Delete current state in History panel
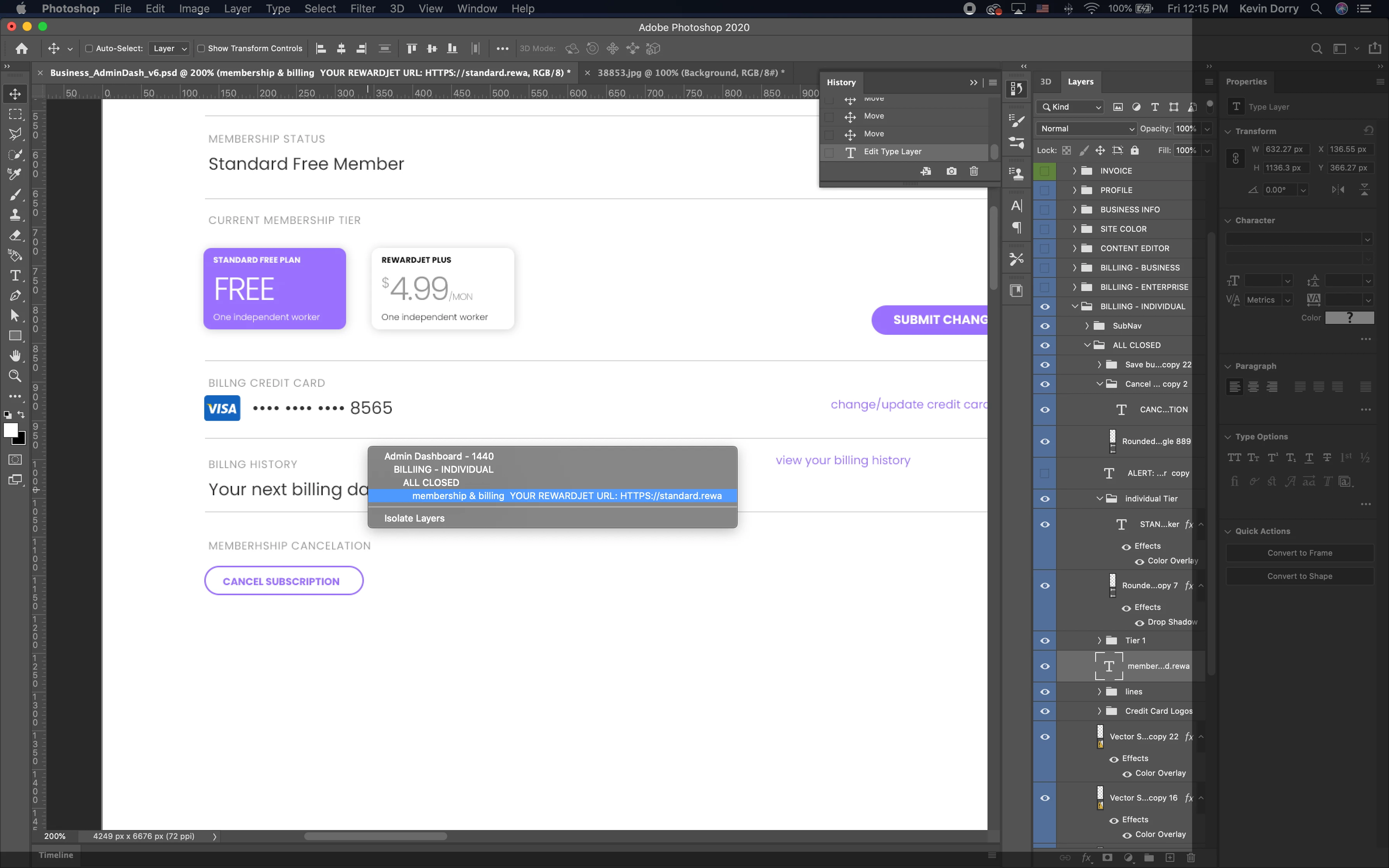Screen dimensions: 1389x868 [x=974, y=171]
